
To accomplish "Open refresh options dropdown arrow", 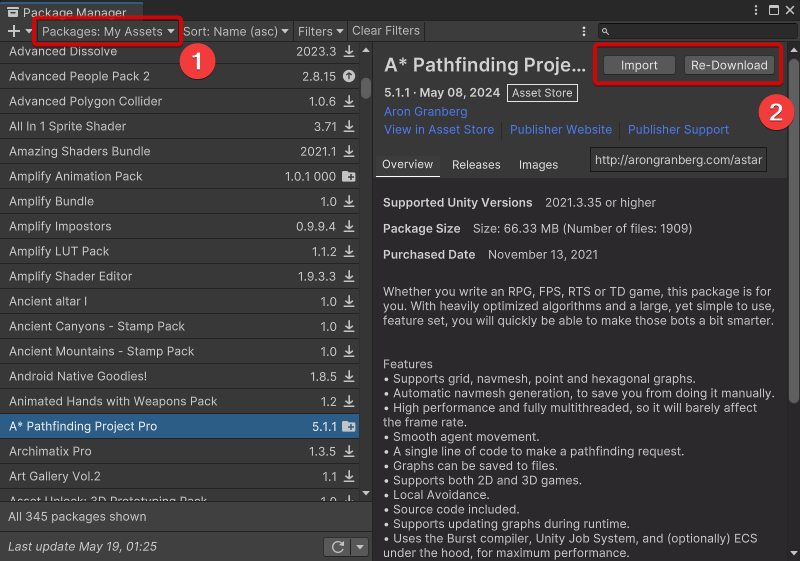I will tap(360, 547).
